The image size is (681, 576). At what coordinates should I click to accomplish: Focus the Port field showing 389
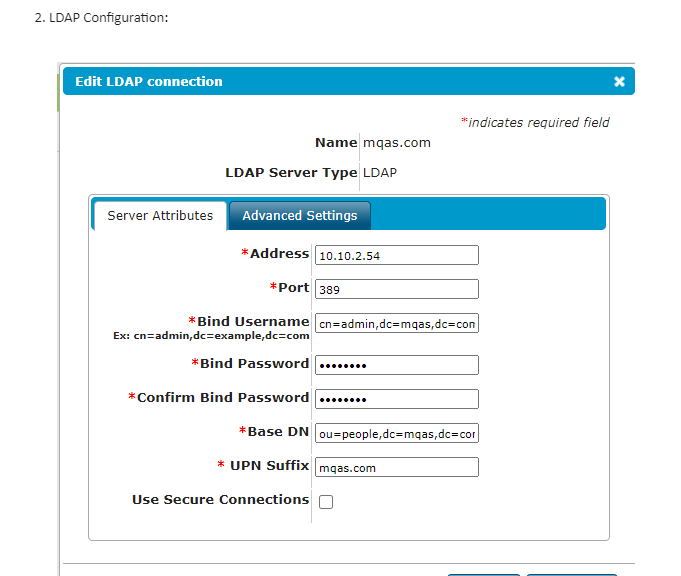pyautogui.click(x=397, y=289)
